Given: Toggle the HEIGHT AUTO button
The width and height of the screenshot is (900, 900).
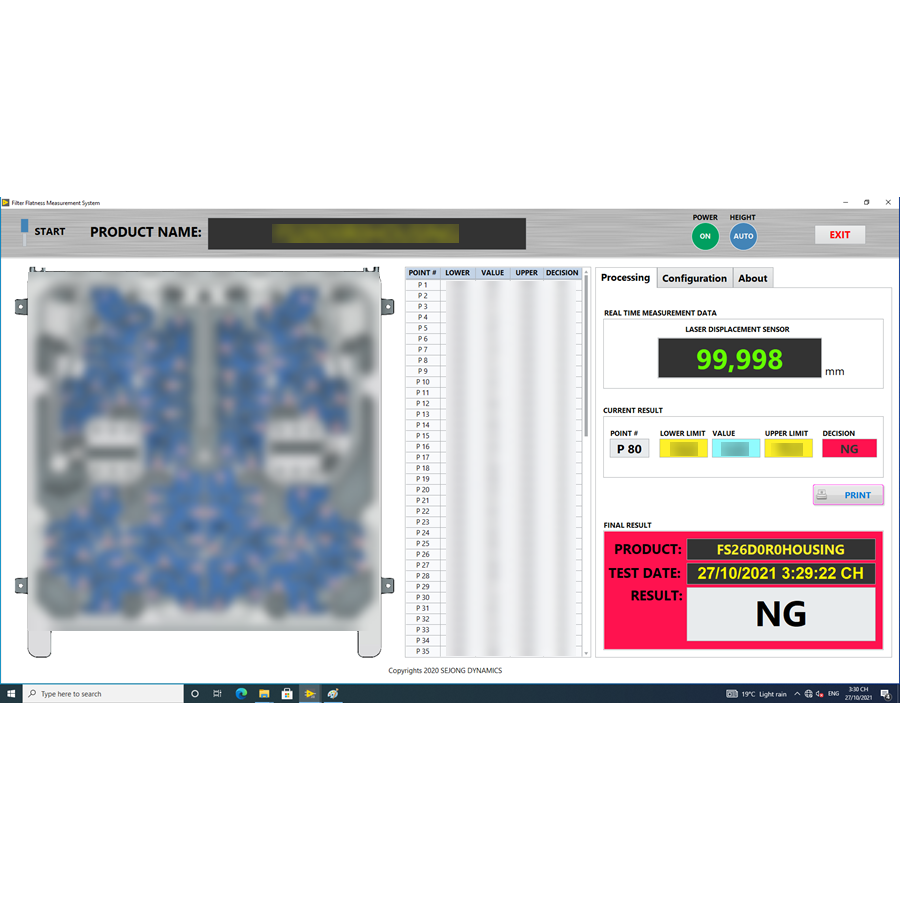Looking at the screenshot, I should [743, 236].
